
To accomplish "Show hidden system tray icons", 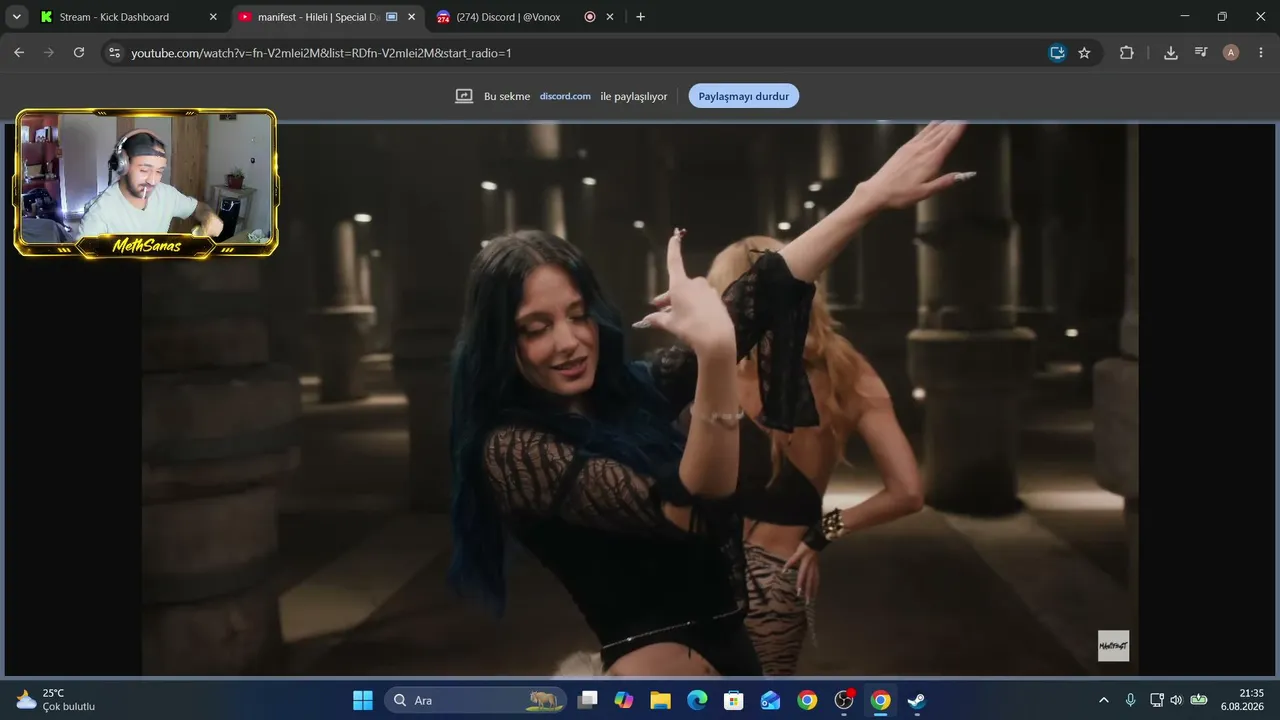I will click(x=1104, y=700).
